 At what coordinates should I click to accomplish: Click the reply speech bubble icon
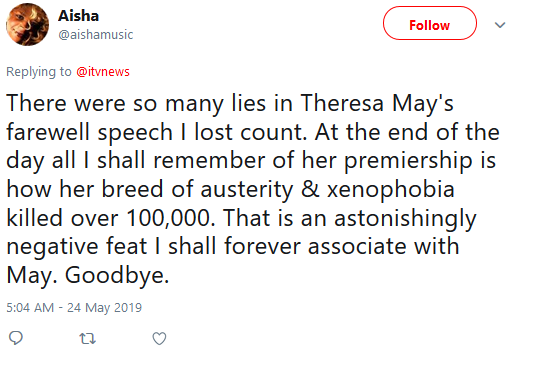click(x=16, y=338)
